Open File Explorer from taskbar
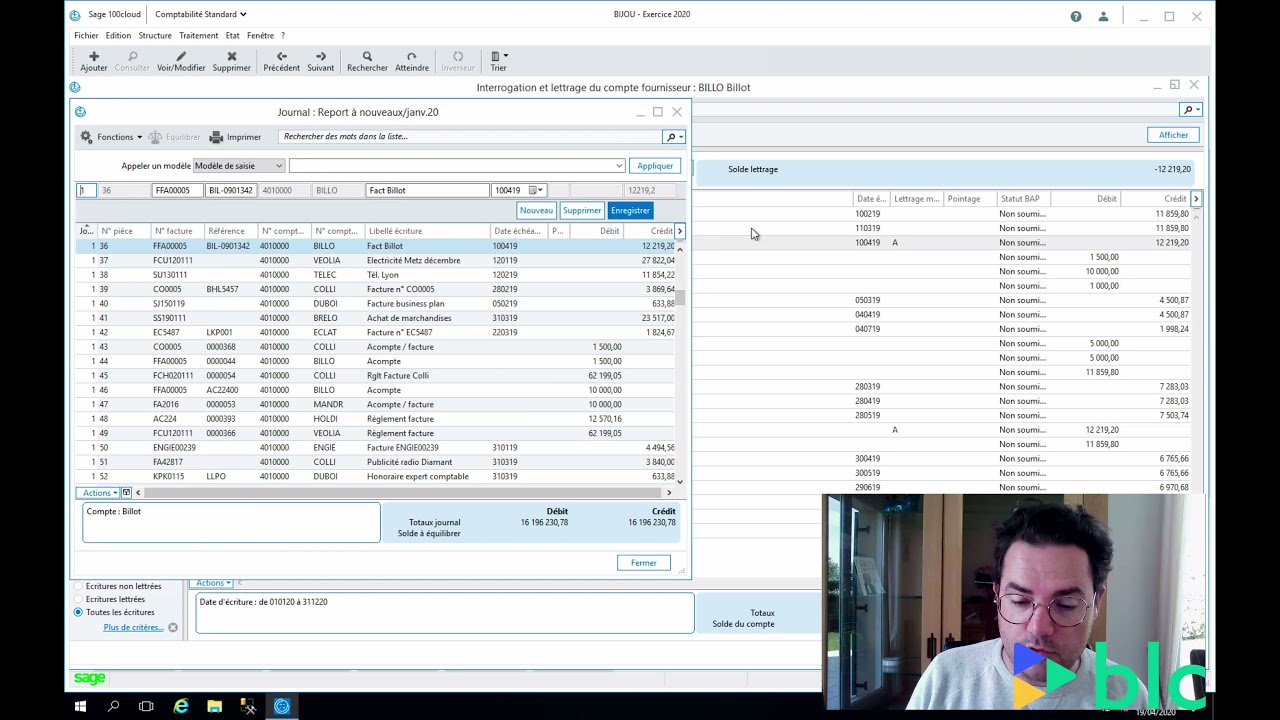 [x=214, y=707]
